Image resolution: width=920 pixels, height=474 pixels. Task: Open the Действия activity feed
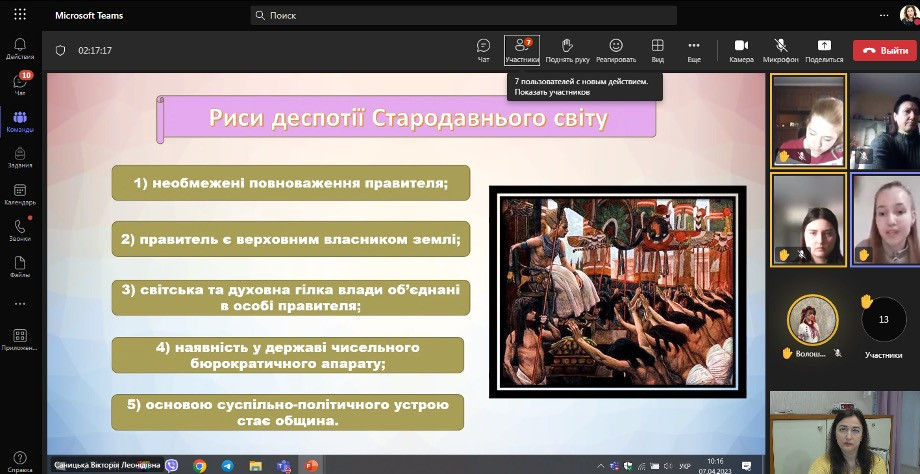click(x=20, y=49)
